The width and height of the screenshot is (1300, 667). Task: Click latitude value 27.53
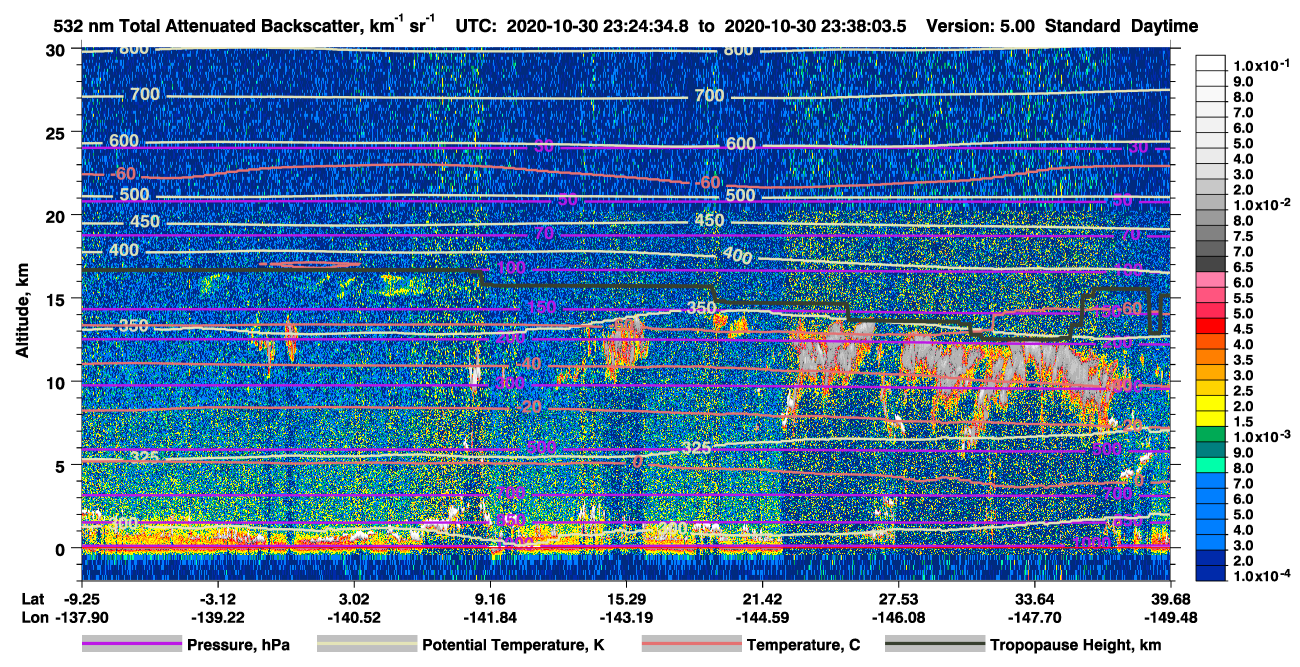(898, 598)
